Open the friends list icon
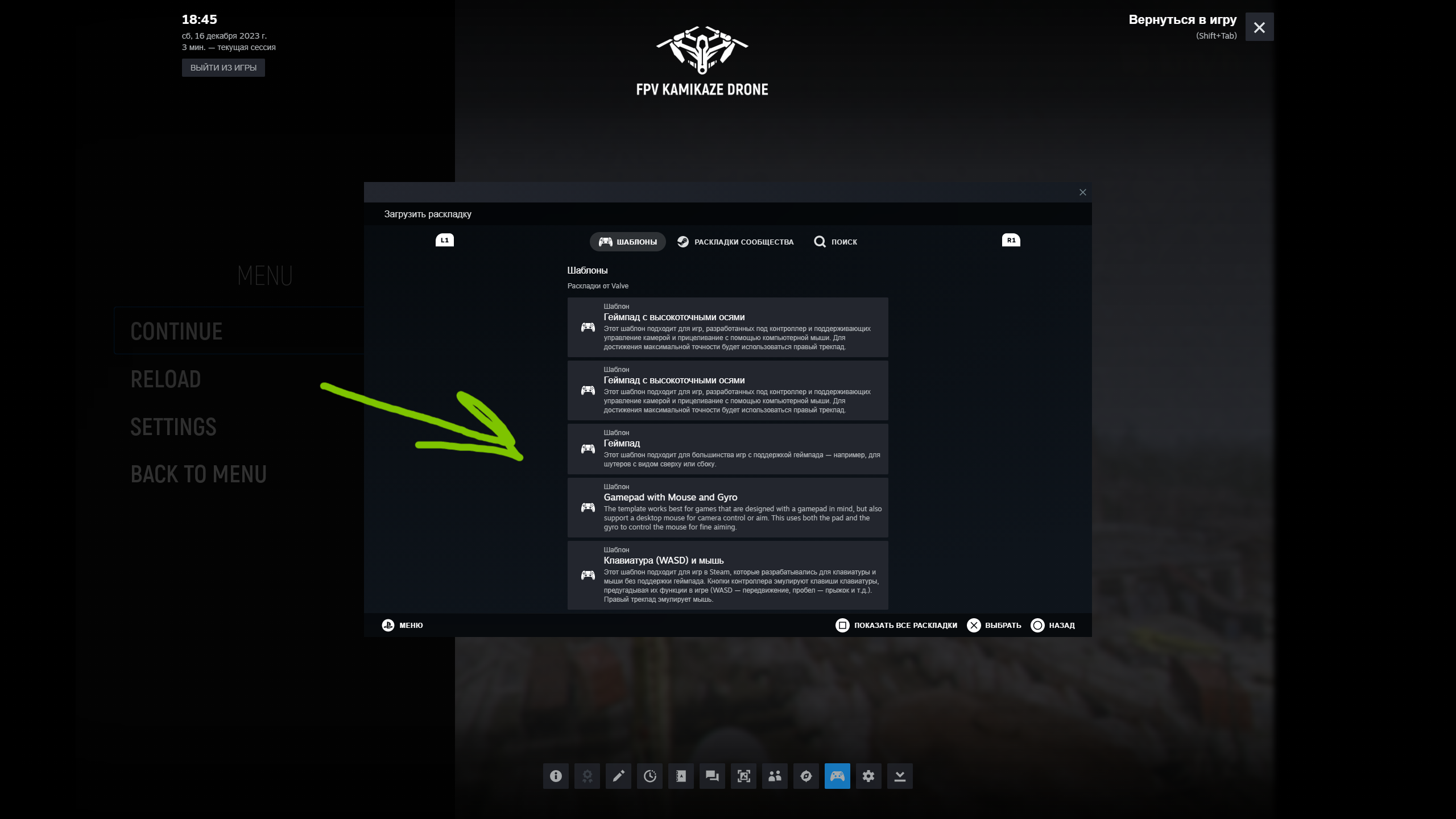The image size is (1456, 819). 775,776
